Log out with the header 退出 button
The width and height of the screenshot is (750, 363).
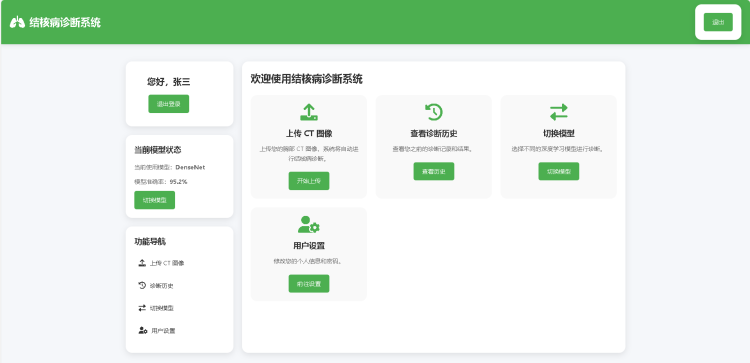(x=718, y=22)
